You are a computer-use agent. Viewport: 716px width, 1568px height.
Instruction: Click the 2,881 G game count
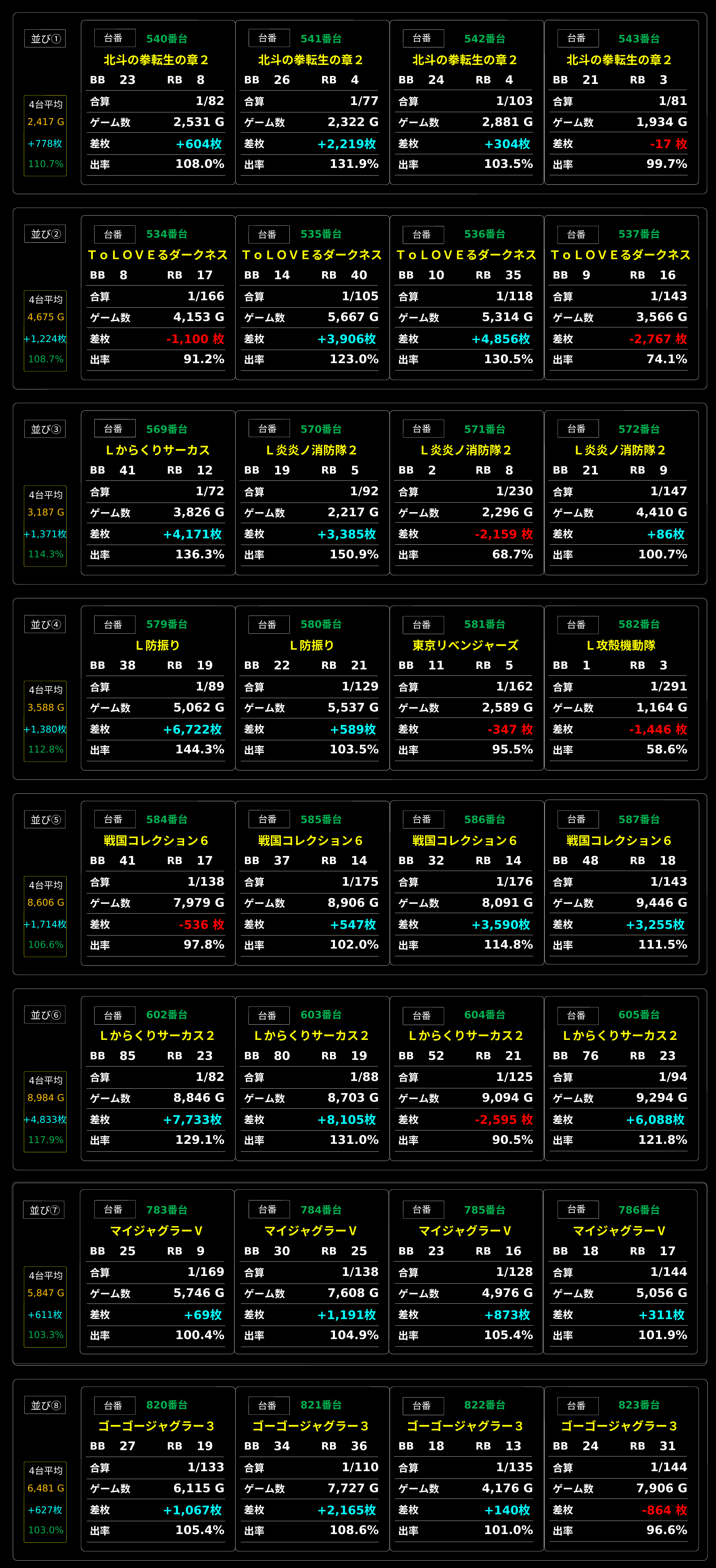[x=507, y=122]
